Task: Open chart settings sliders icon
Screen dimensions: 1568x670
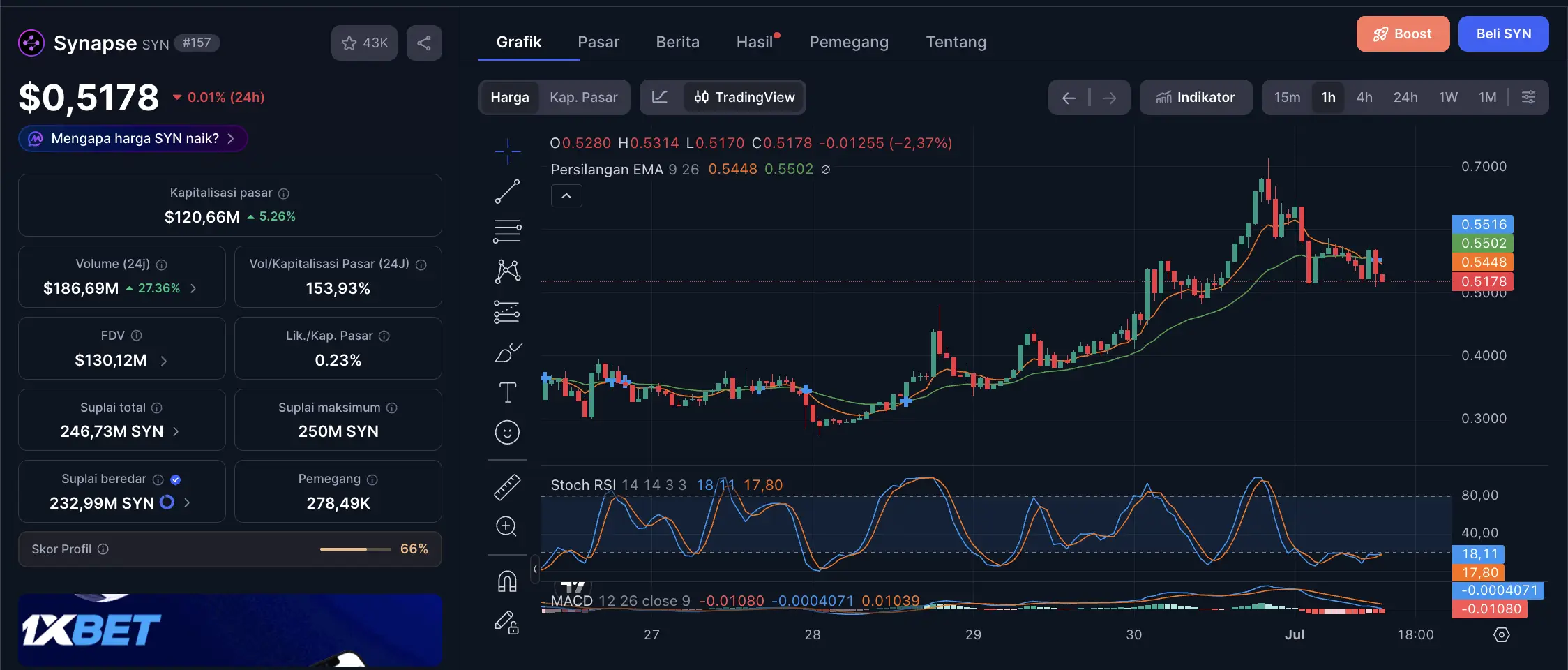Action: point(1528,97)
